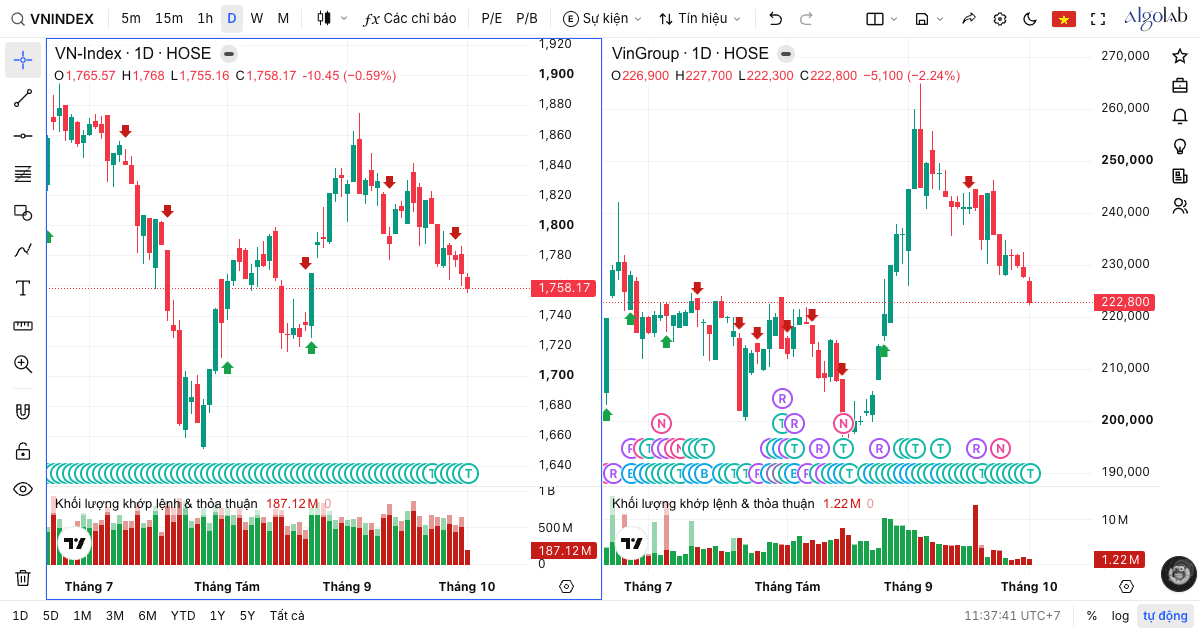
Task: Remove all drawings with trash icon
Action: coord(23,577)
